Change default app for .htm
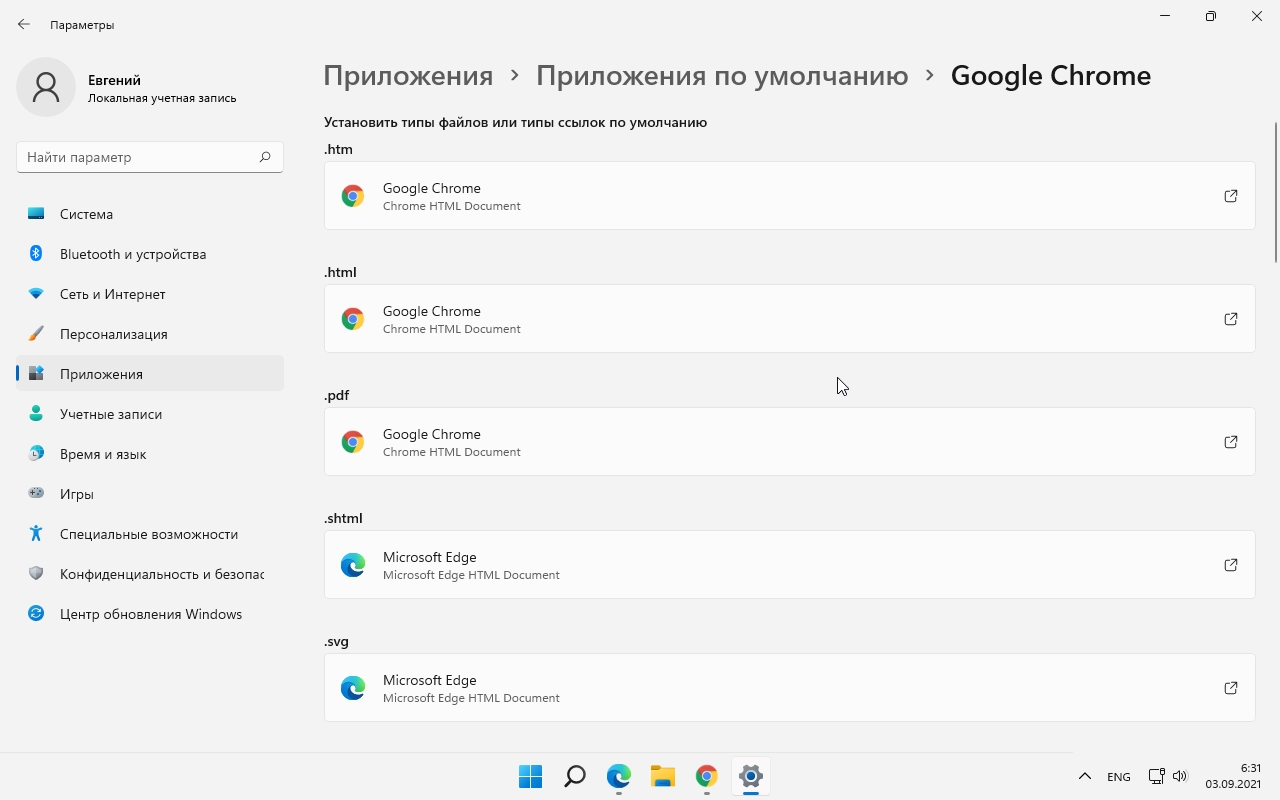 (789, 196)
